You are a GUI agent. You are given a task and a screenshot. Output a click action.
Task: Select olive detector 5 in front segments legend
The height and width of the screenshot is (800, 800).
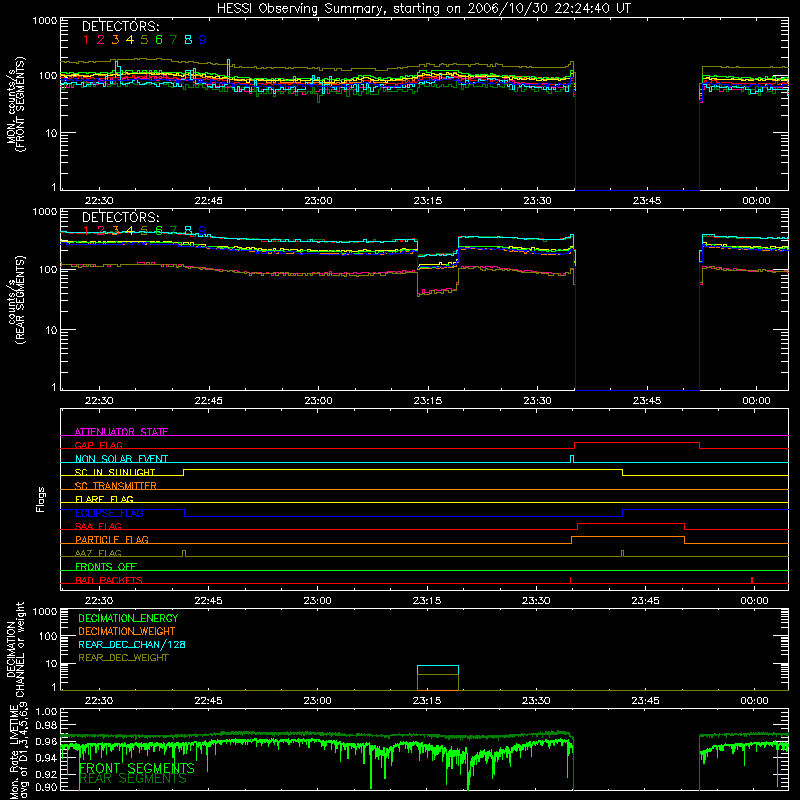click(x=144, y=40)
